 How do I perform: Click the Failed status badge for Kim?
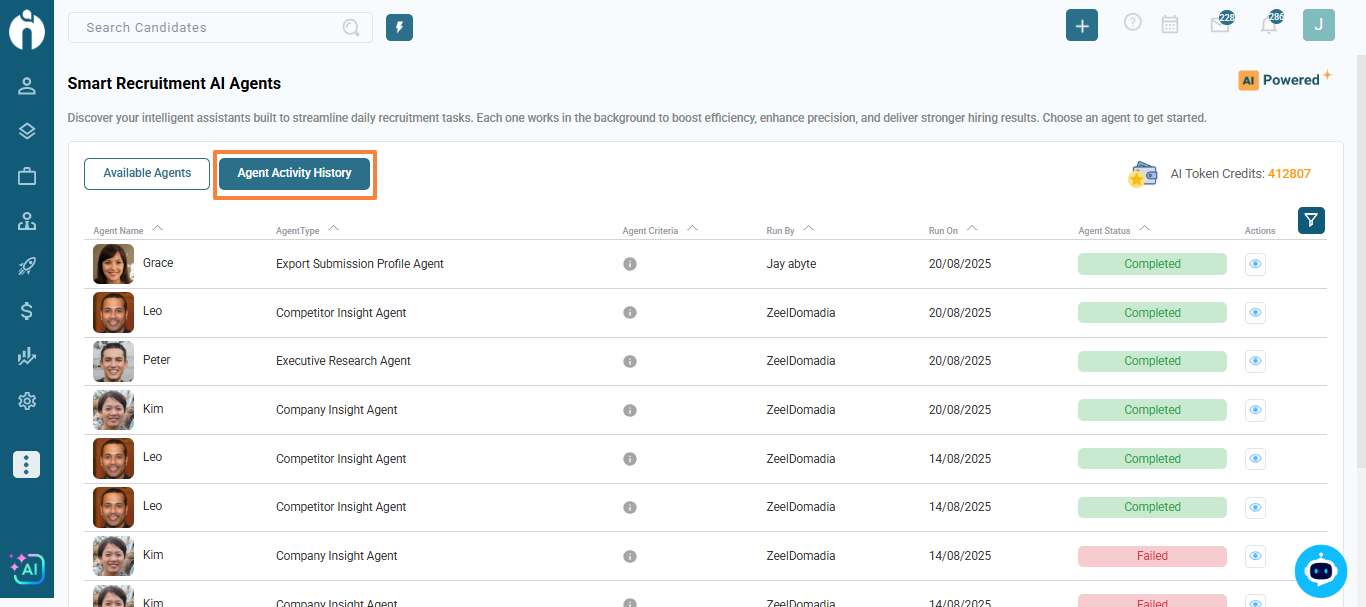click(x=1152, y=556)
